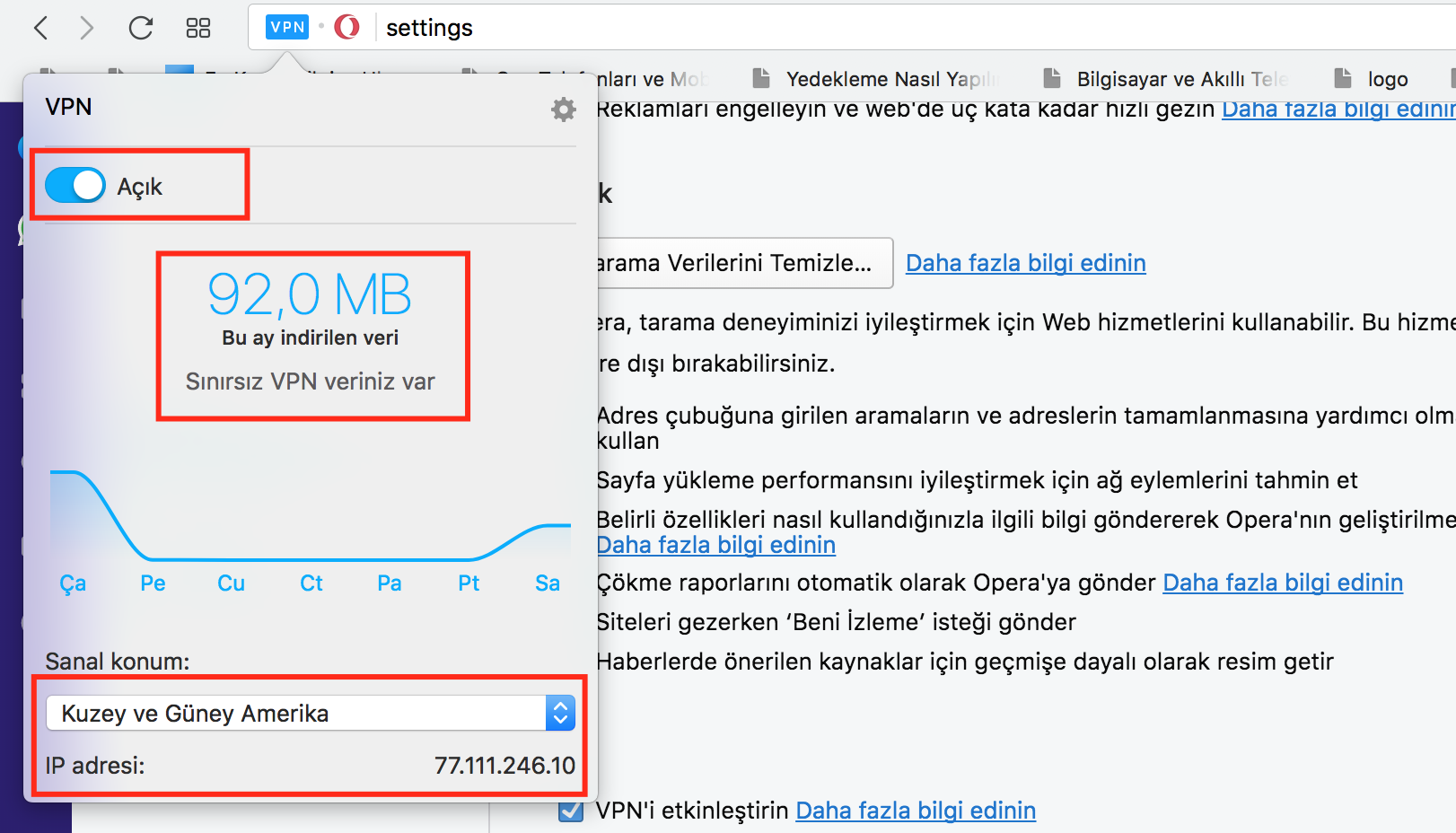Open the Bilgisayar ve Akıllı Tele bookmark
This screenshot has height=833, width=1456.
coord(1166,79)
